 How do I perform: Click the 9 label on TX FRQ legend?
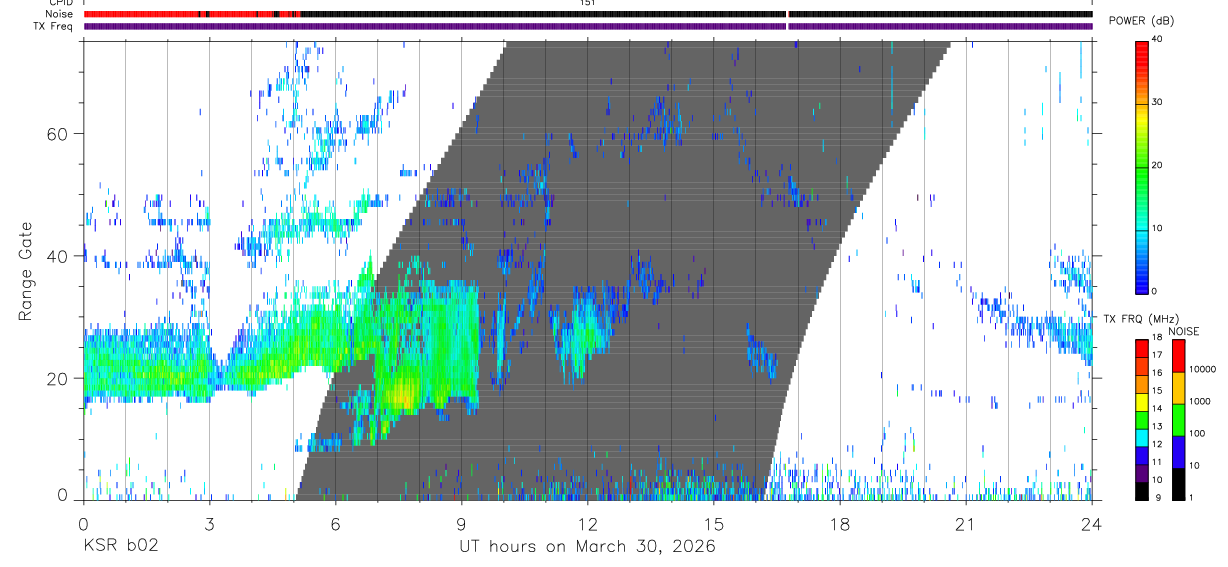1158,497
